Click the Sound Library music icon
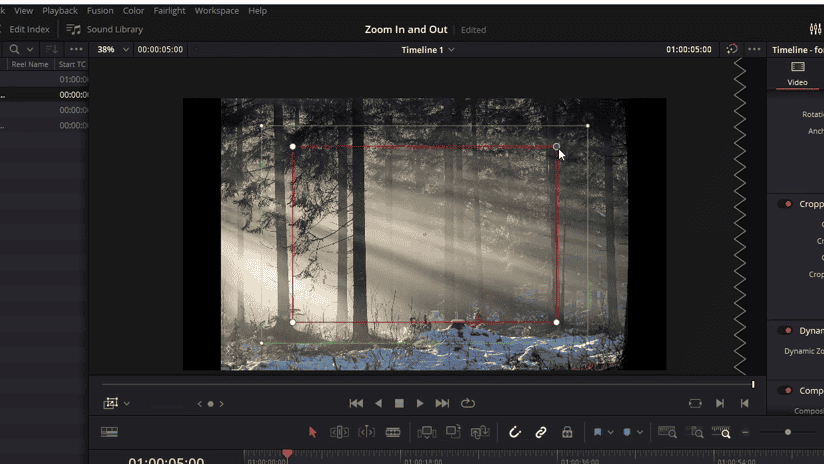Screen dimensions: 824x464 (74, 29)
